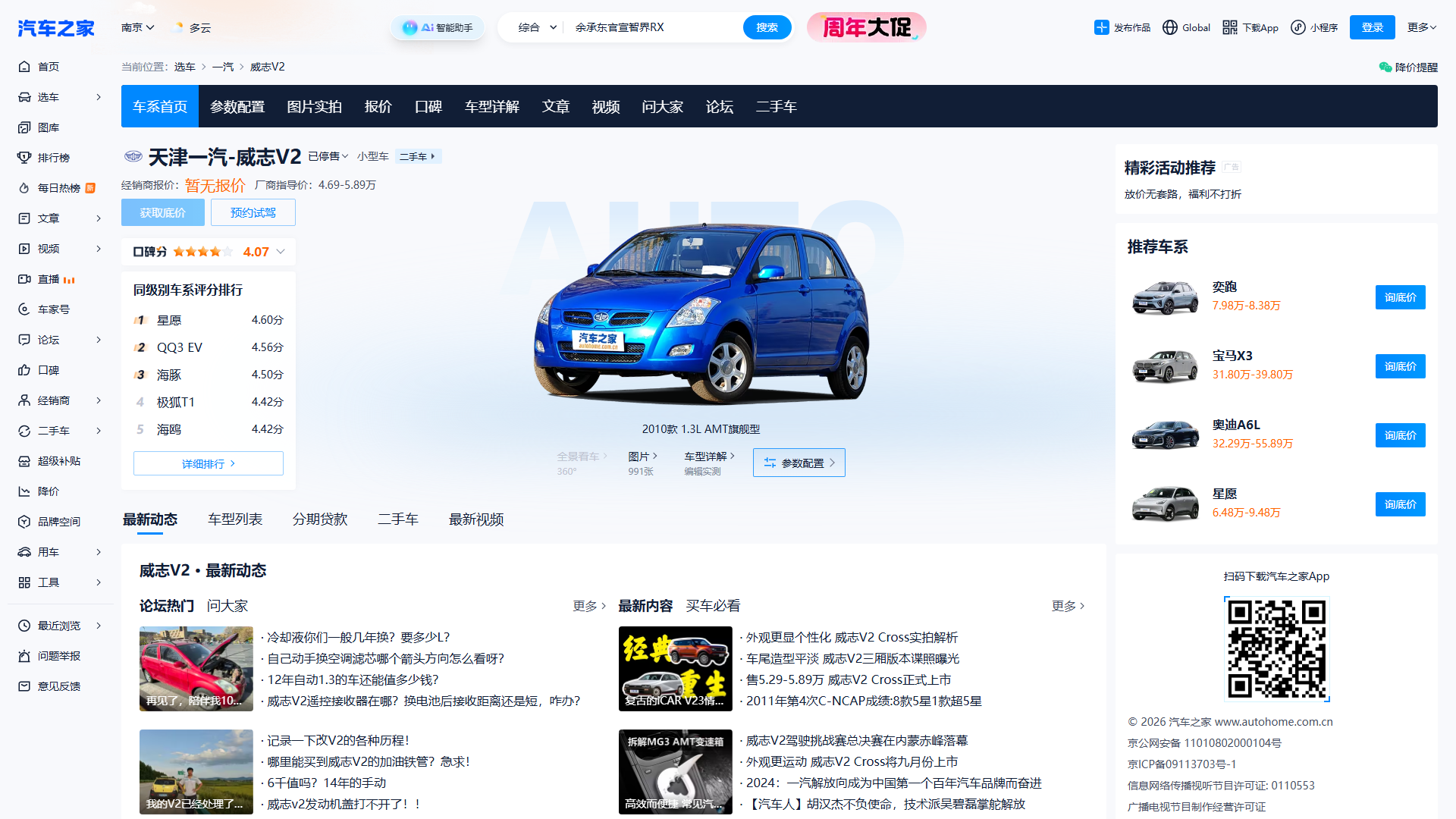Click the 发布作品 plus icon
This screenshot has height=819, width=1456.
click(1101, 27)
